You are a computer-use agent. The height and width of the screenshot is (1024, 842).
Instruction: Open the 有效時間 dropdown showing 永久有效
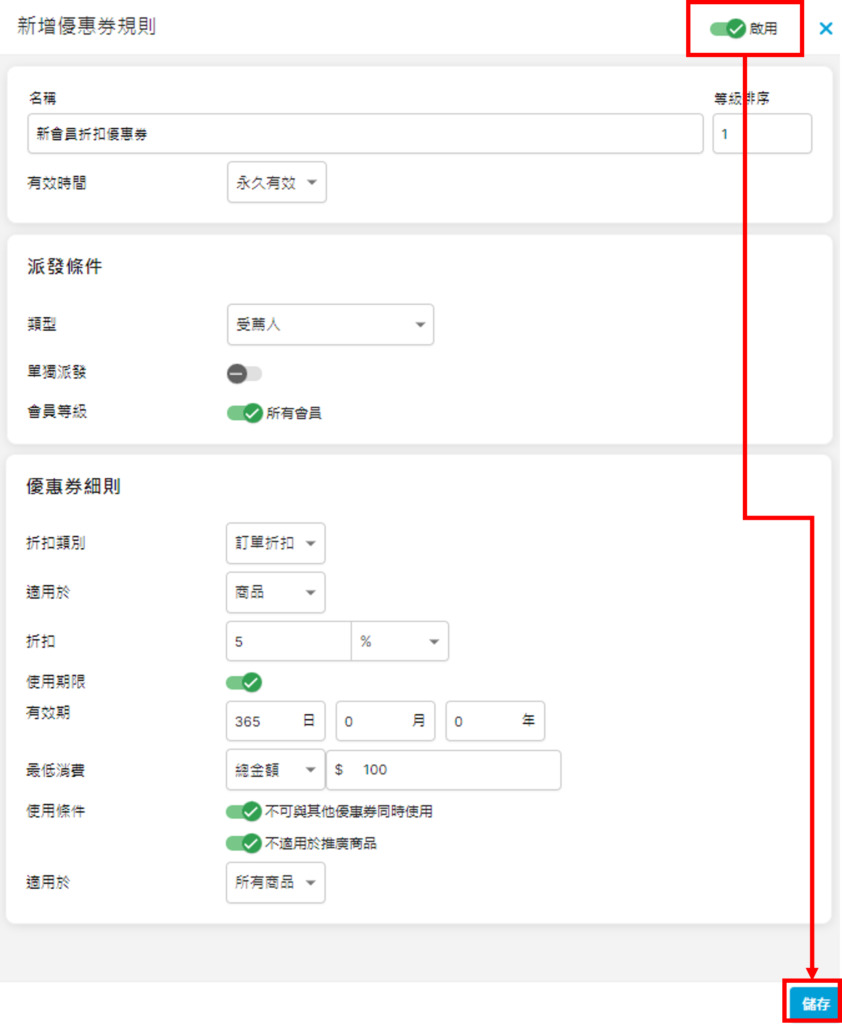tap(276, 183)
